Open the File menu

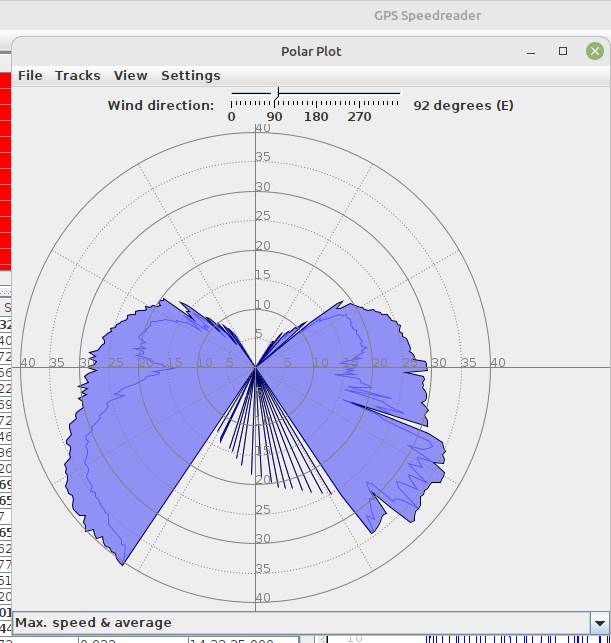[30, 75]
